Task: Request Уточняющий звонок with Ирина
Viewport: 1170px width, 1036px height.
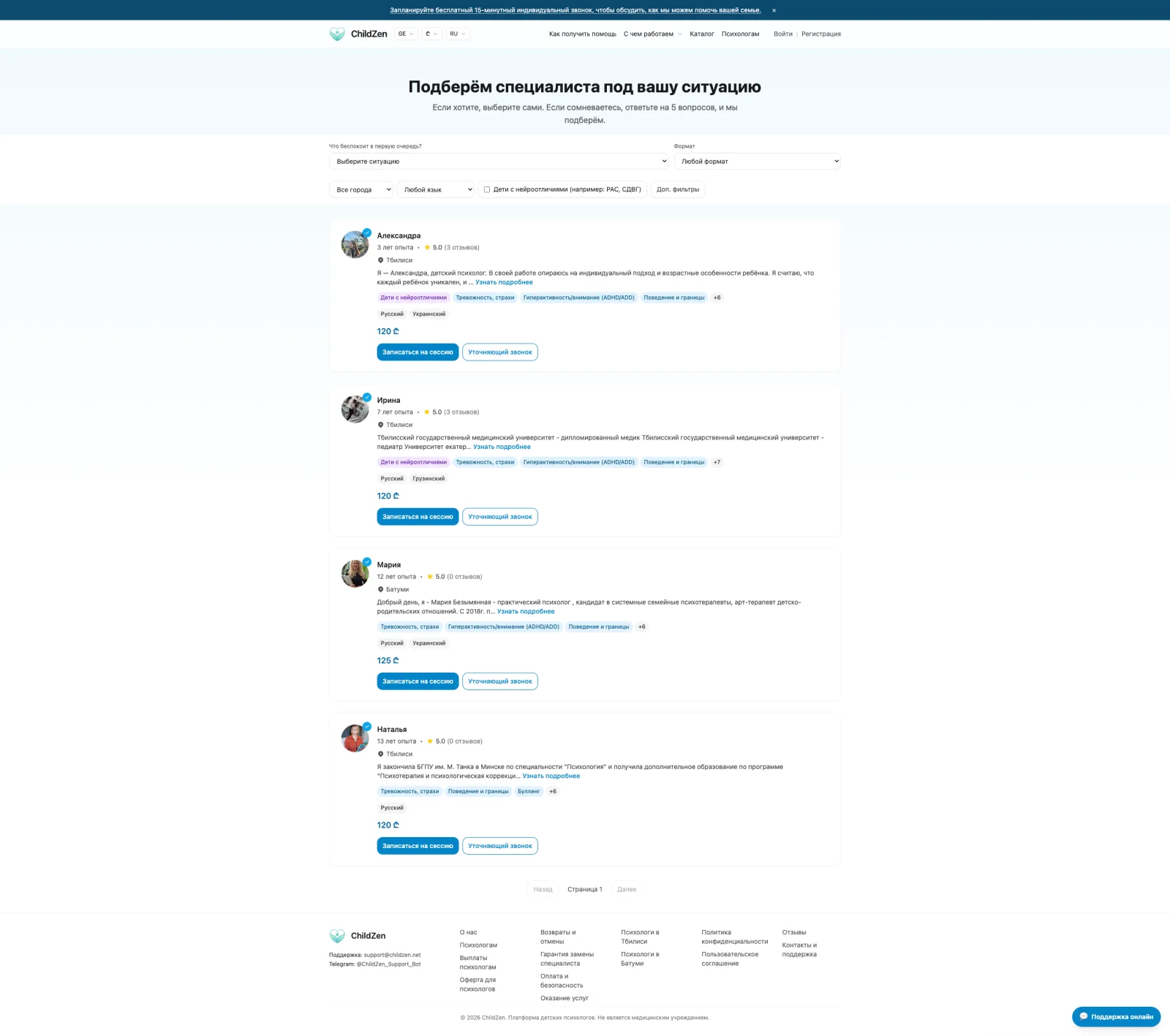Action: click(500, 517)
